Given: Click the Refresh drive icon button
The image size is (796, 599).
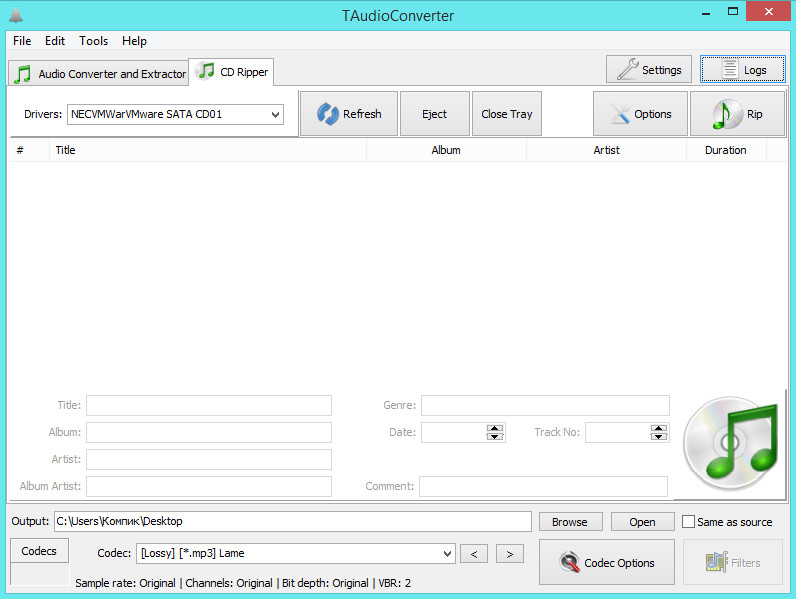Looking at the screenshot, I should point(349,114).
